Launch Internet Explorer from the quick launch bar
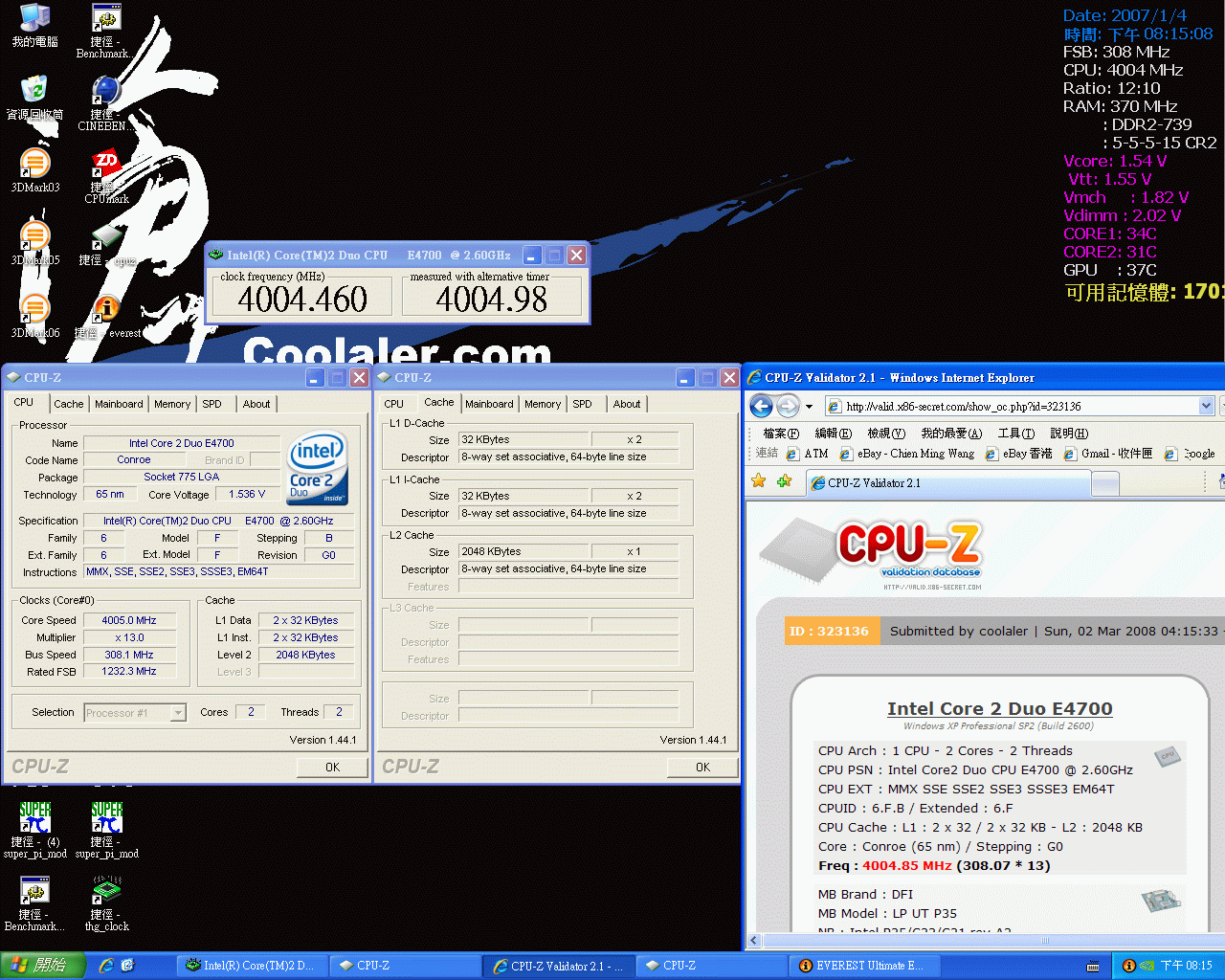Viewport: 1225px width, 980px height. pyautogui.click(x=106, y=966)
